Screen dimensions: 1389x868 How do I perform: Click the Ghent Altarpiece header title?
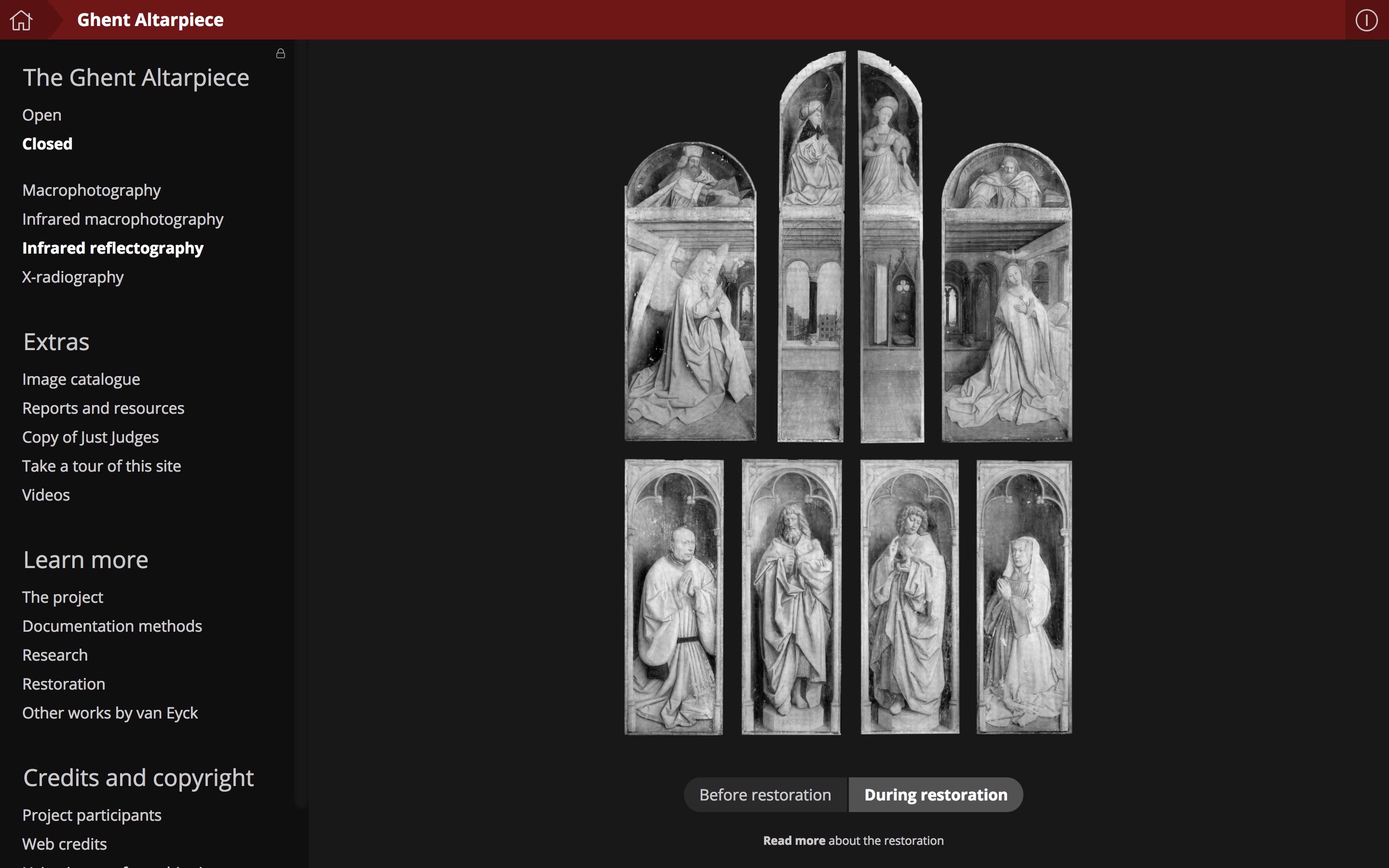[150, 20]
